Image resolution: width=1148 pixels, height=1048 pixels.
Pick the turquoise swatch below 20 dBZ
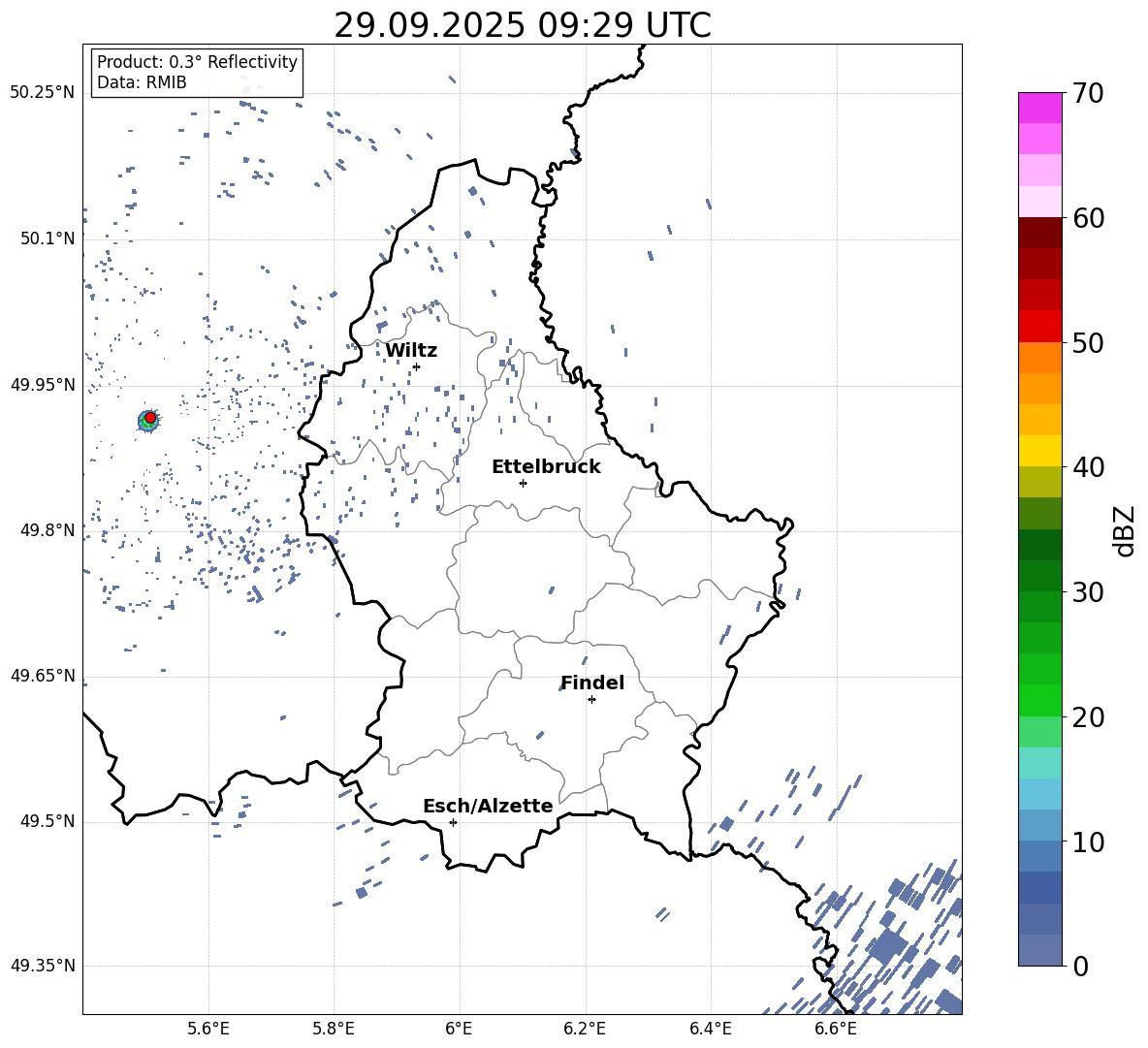pos(1039,763)
